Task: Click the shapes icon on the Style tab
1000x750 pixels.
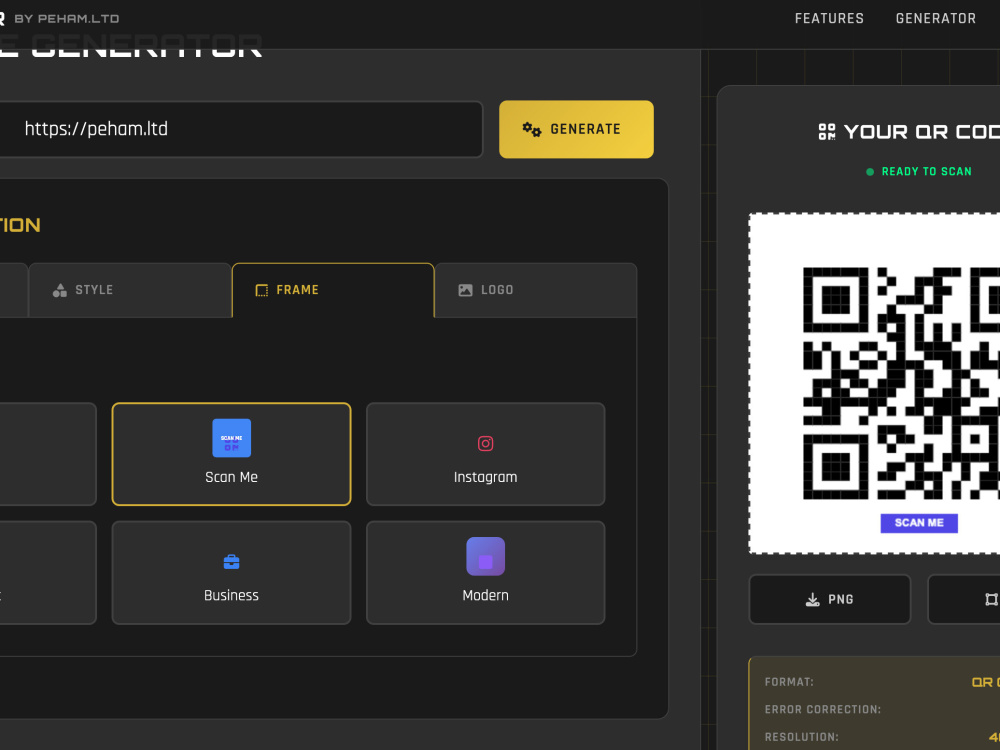Action: [60, 290]
